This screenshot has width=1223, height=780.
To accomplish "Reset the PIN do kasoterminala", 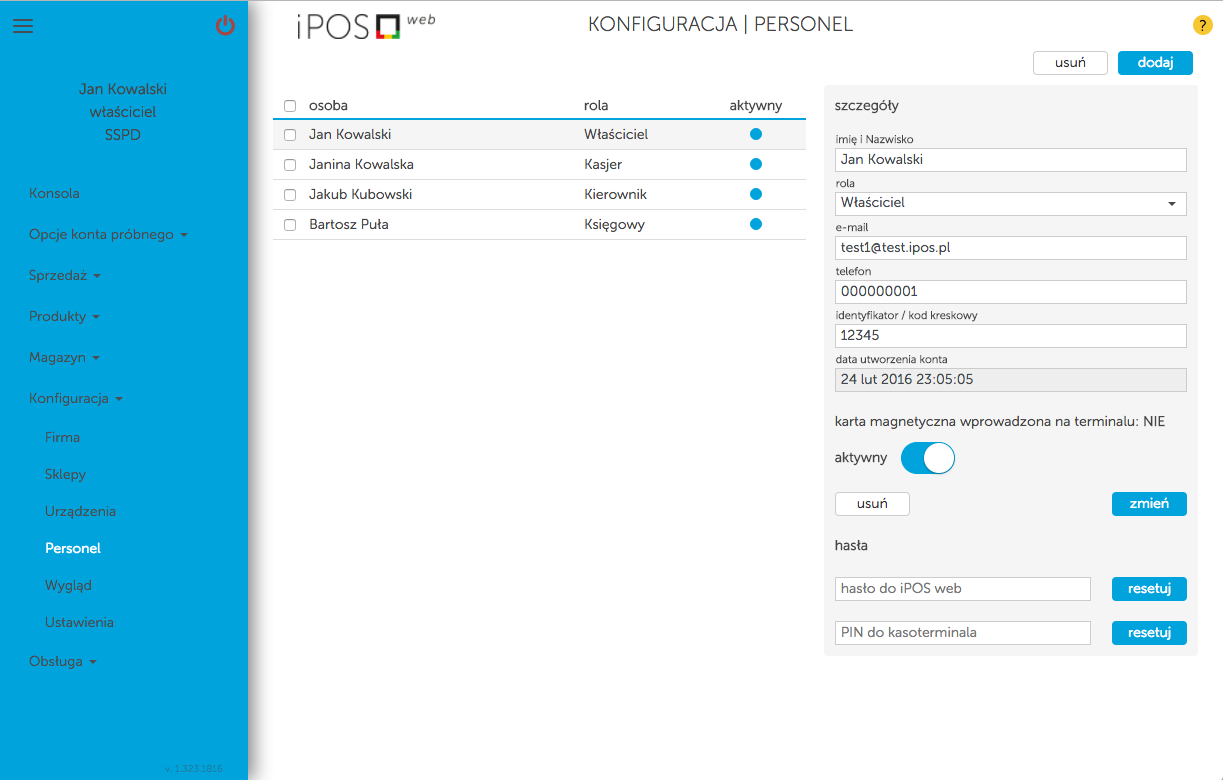I will [1149, 632].
